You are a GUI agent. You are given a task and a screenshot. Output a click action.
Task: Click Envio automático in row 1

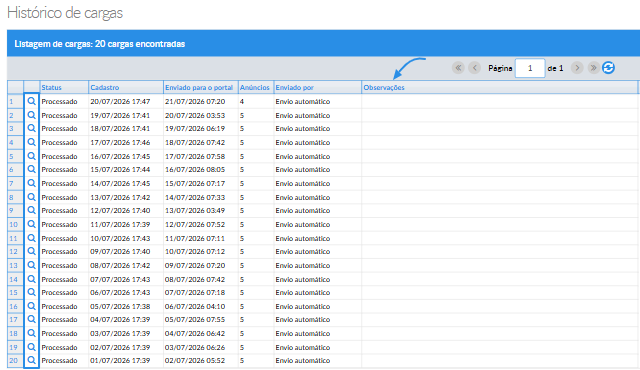tap(303, 101)
